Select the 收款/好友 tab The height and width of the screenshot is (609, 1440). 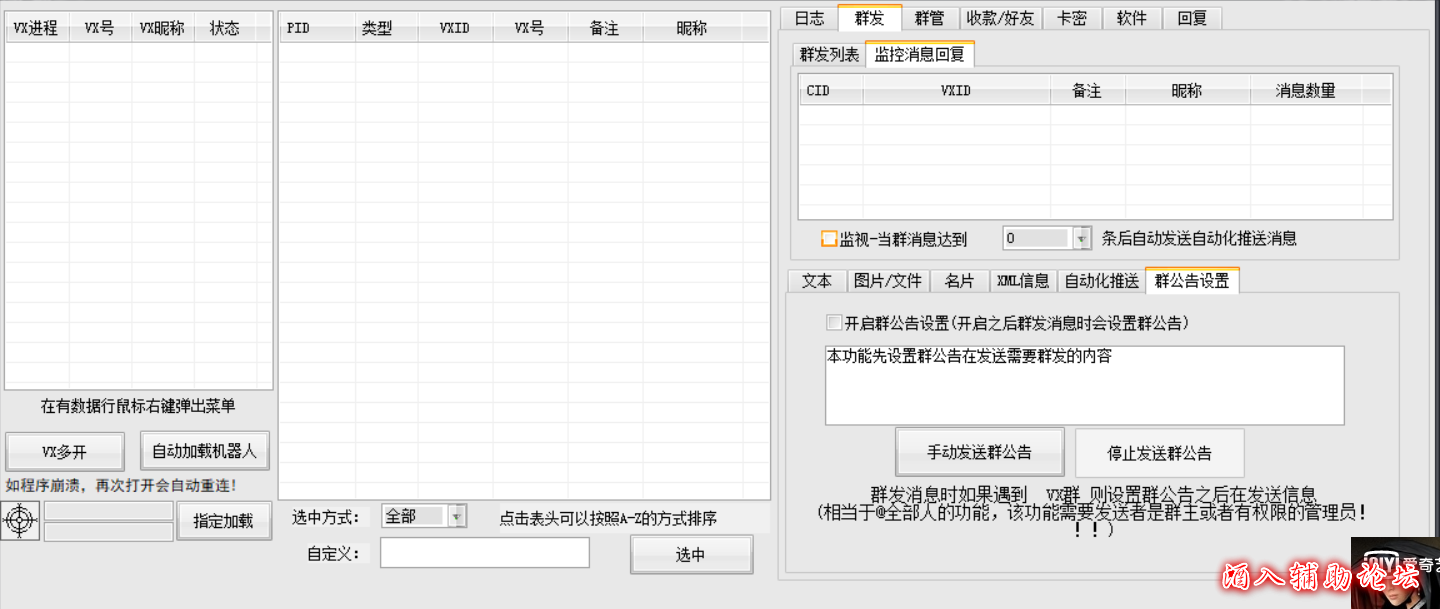pyautogui.click(x=1001, y=17)
